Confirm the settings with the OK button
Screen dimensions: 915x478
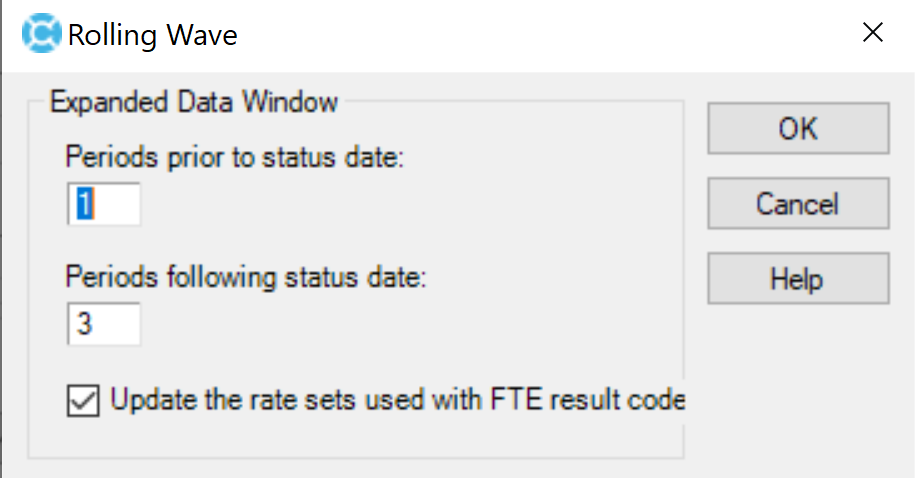point(798,128)
